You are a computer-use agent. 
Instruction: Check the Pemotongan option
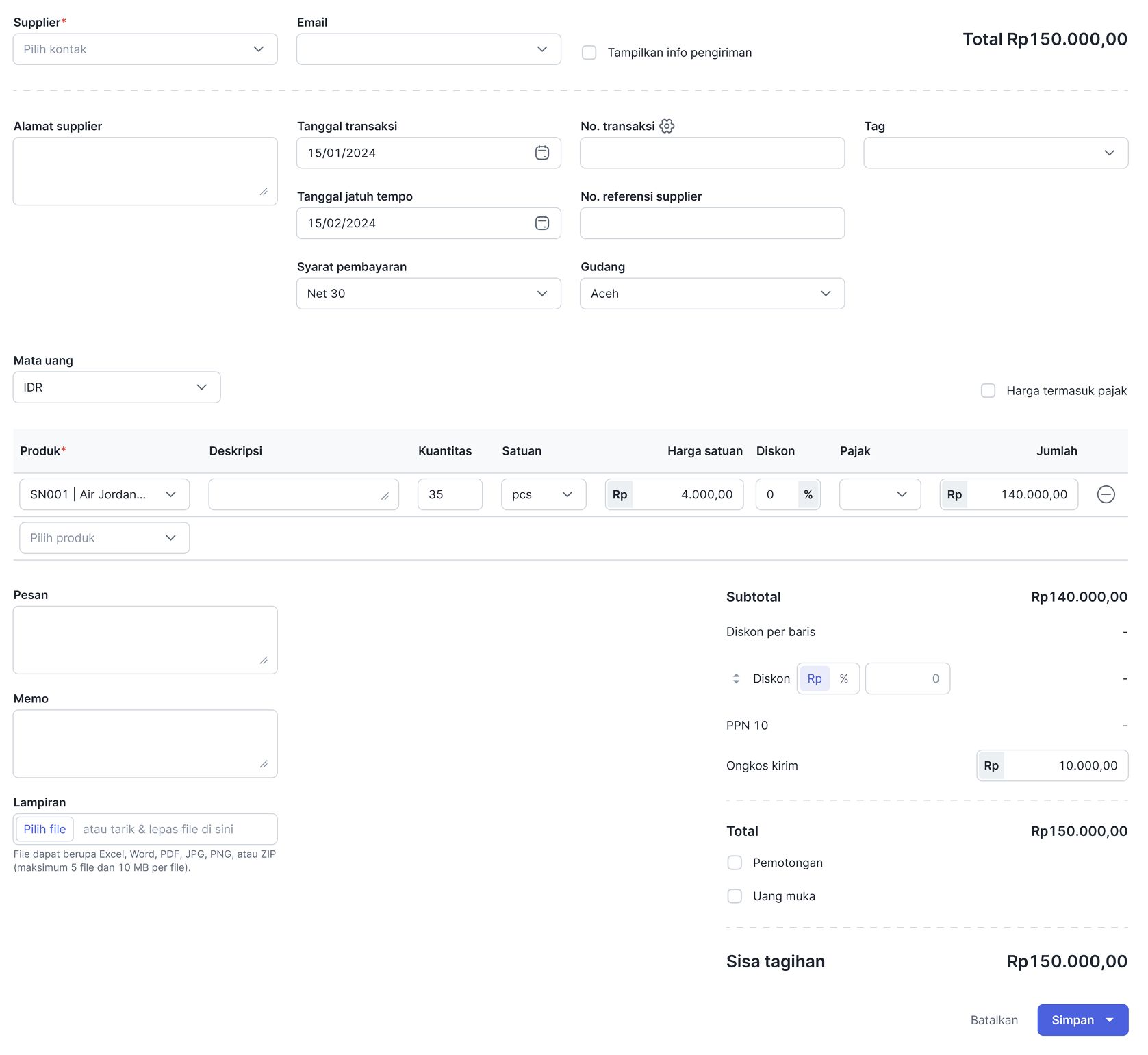(x=735, y=863)
